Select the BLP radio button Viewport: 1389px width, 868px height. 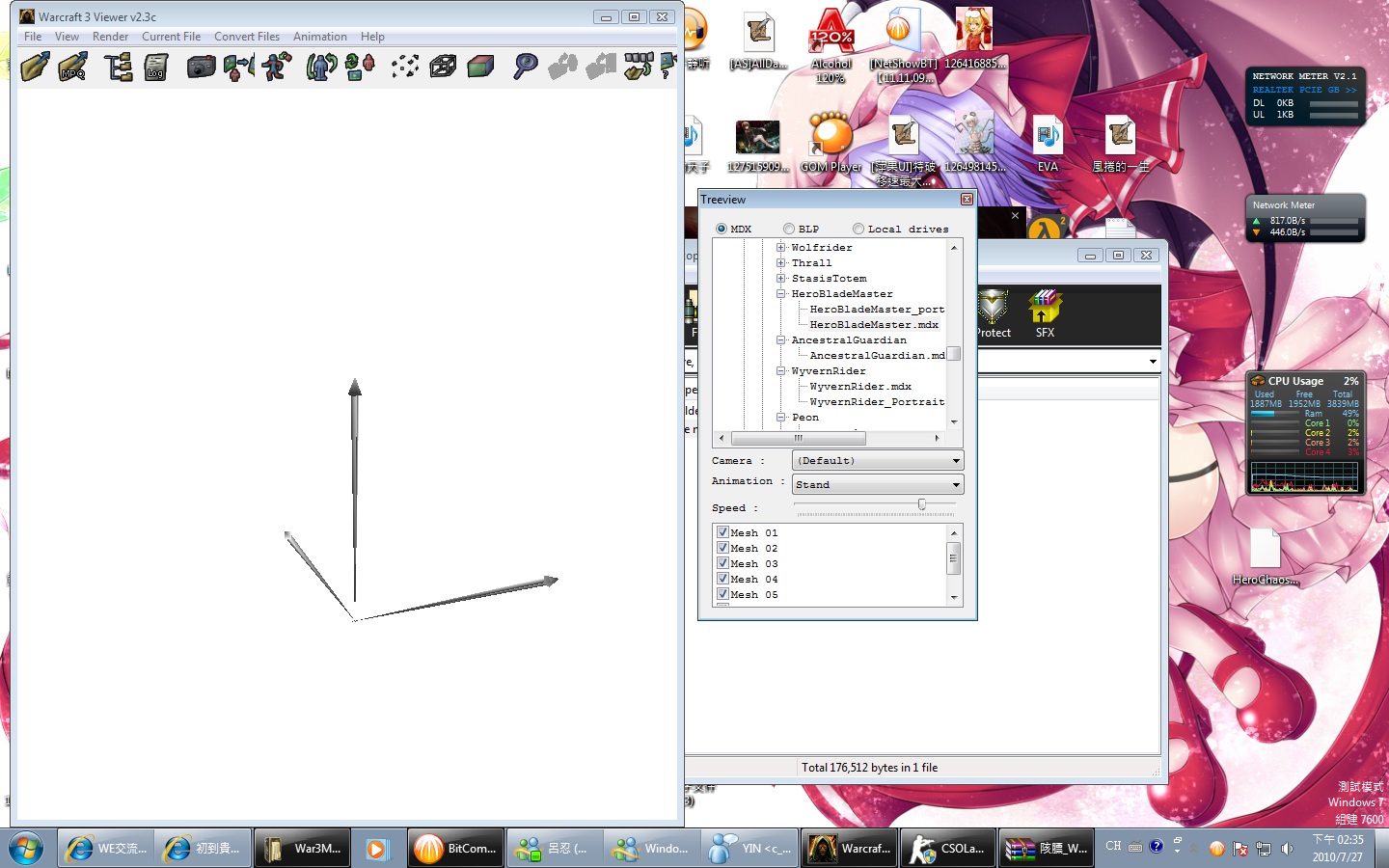[789, 229]
